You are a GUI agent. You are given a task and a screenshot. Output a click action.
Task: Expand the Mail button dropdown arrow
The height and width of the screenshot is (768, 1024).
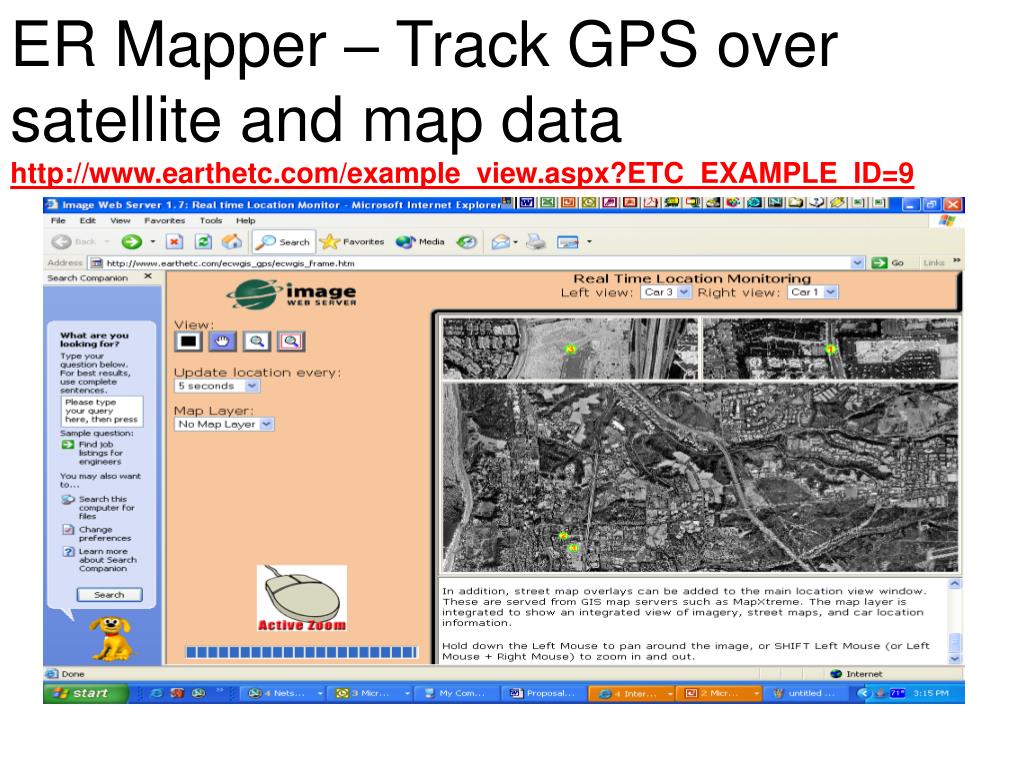515,242
